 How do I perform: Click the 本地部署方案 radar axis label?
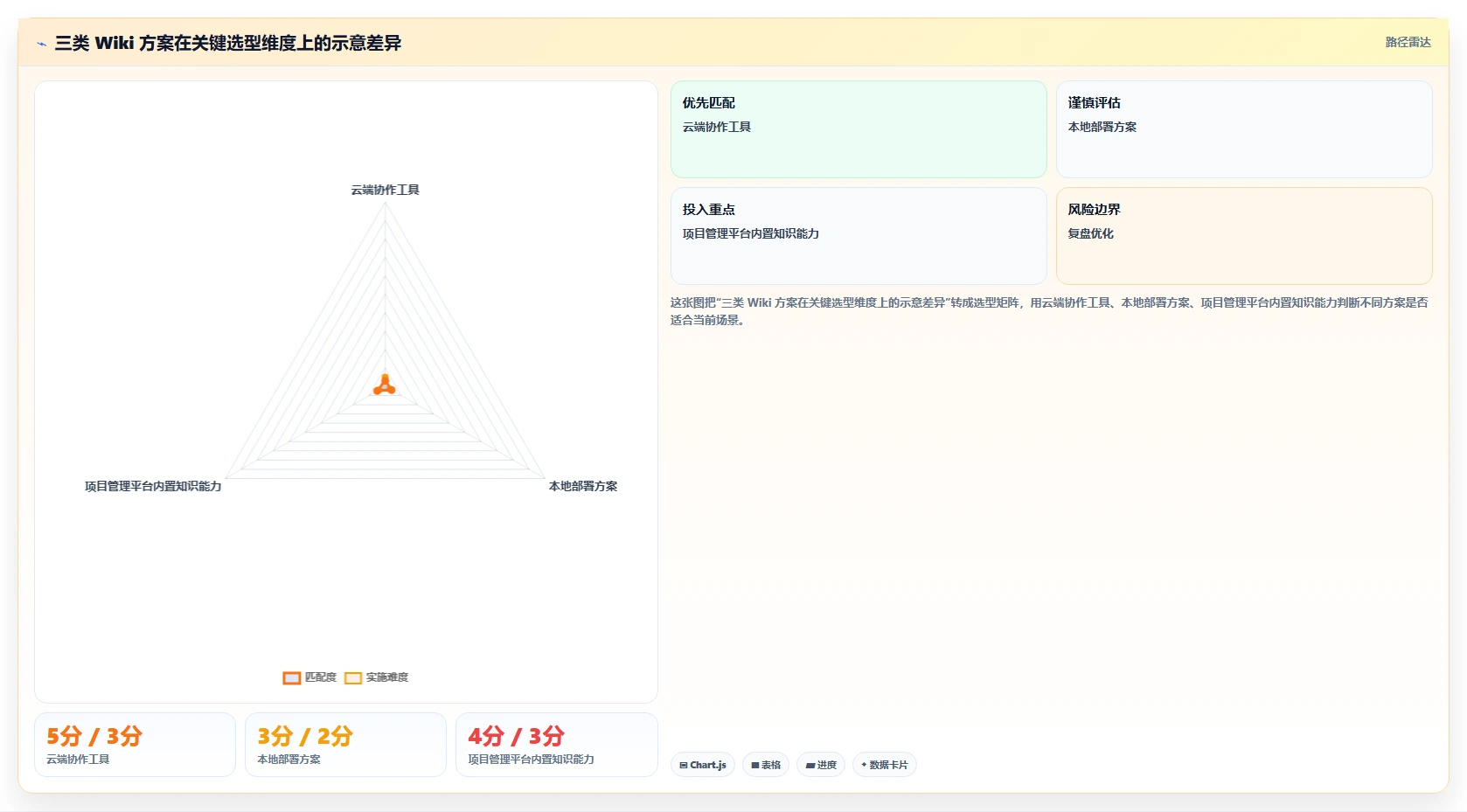pyautogui.click(x=583, y=486)
